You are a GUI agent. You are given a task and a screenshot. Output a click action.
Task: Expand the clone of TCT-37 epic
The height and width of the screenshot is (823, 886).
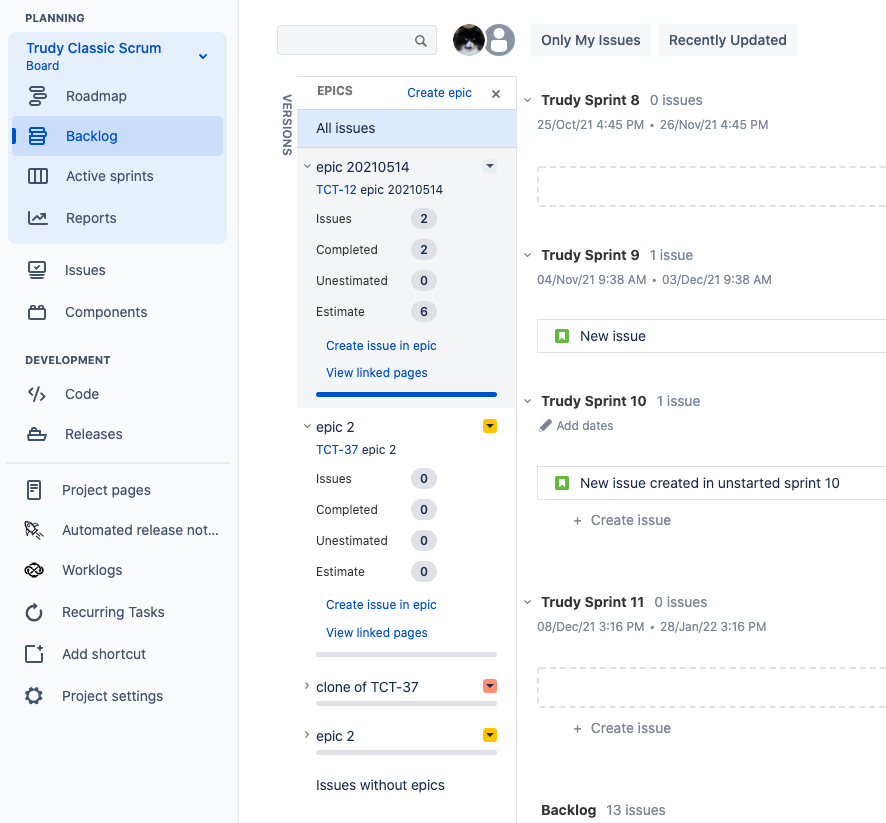coord(307,686)
